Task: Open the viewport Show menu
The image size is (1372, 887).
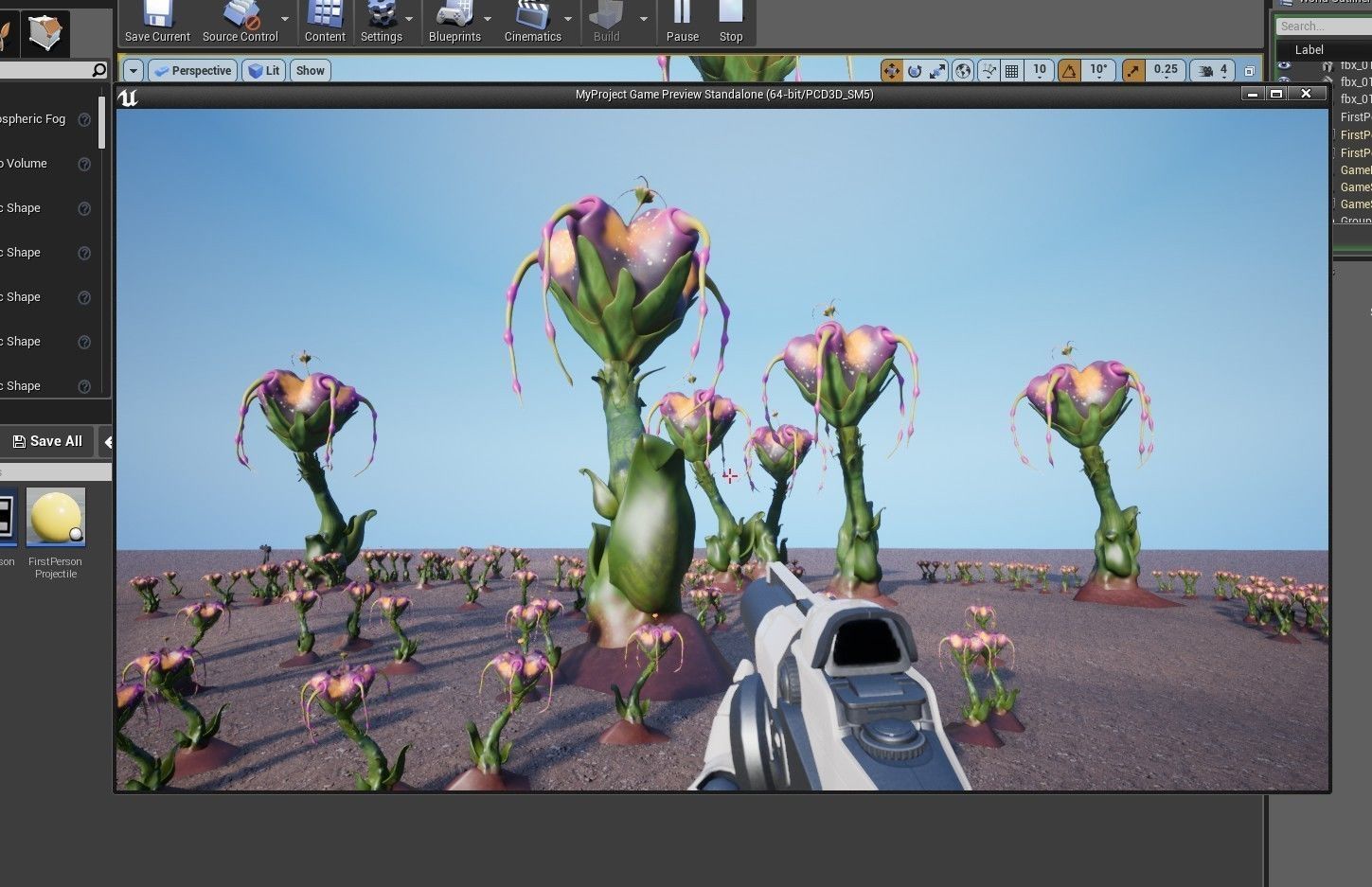Action: (310, 71)
